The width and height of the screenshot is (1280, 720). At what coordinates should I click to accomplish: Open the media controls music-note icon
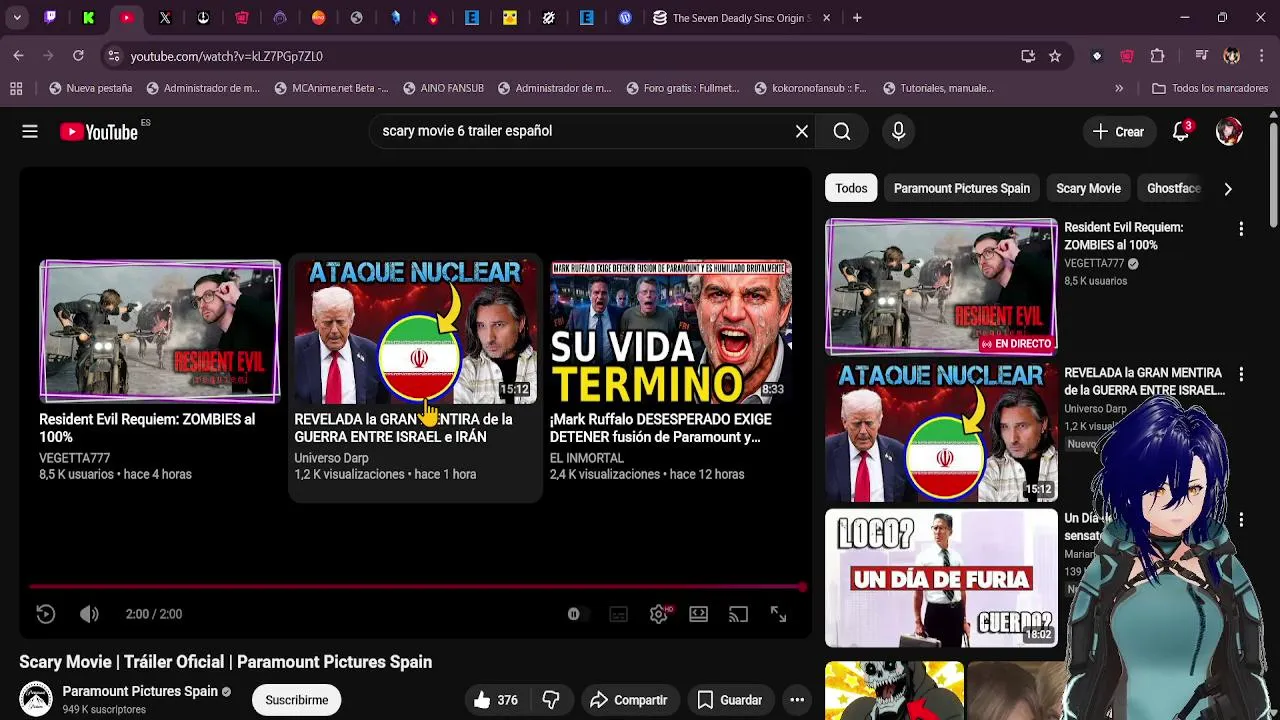1202,56
